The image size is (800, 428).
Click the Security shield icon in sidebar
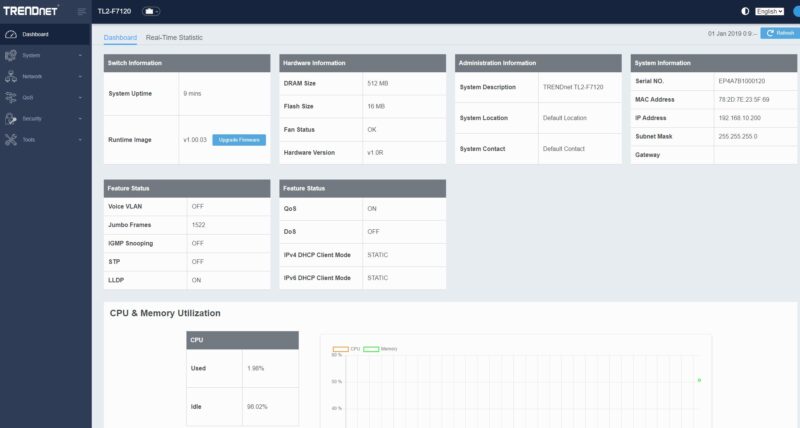pyautogui.click(x=11, y=118)
